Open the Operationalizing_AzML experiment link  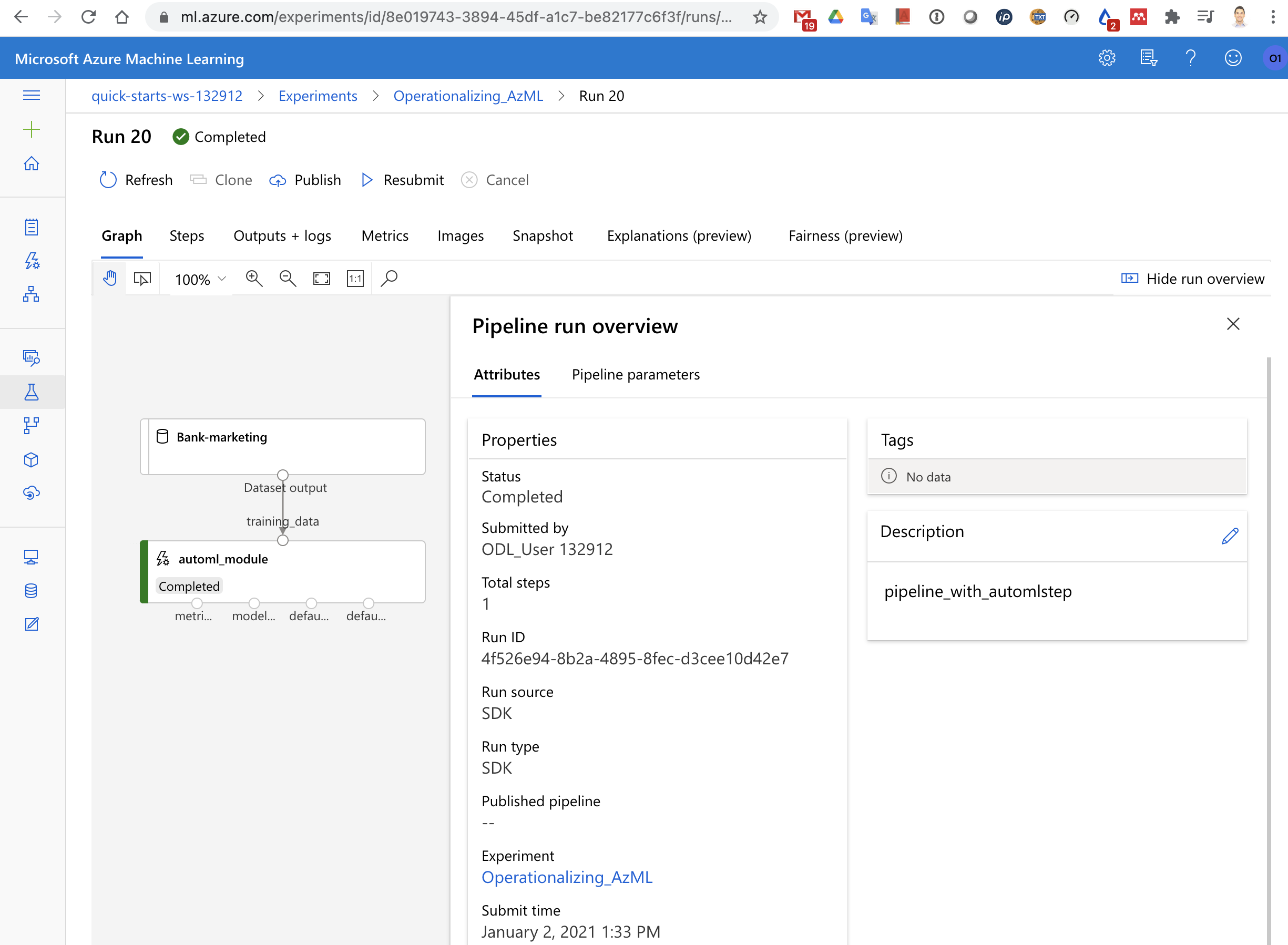[567, 877]
